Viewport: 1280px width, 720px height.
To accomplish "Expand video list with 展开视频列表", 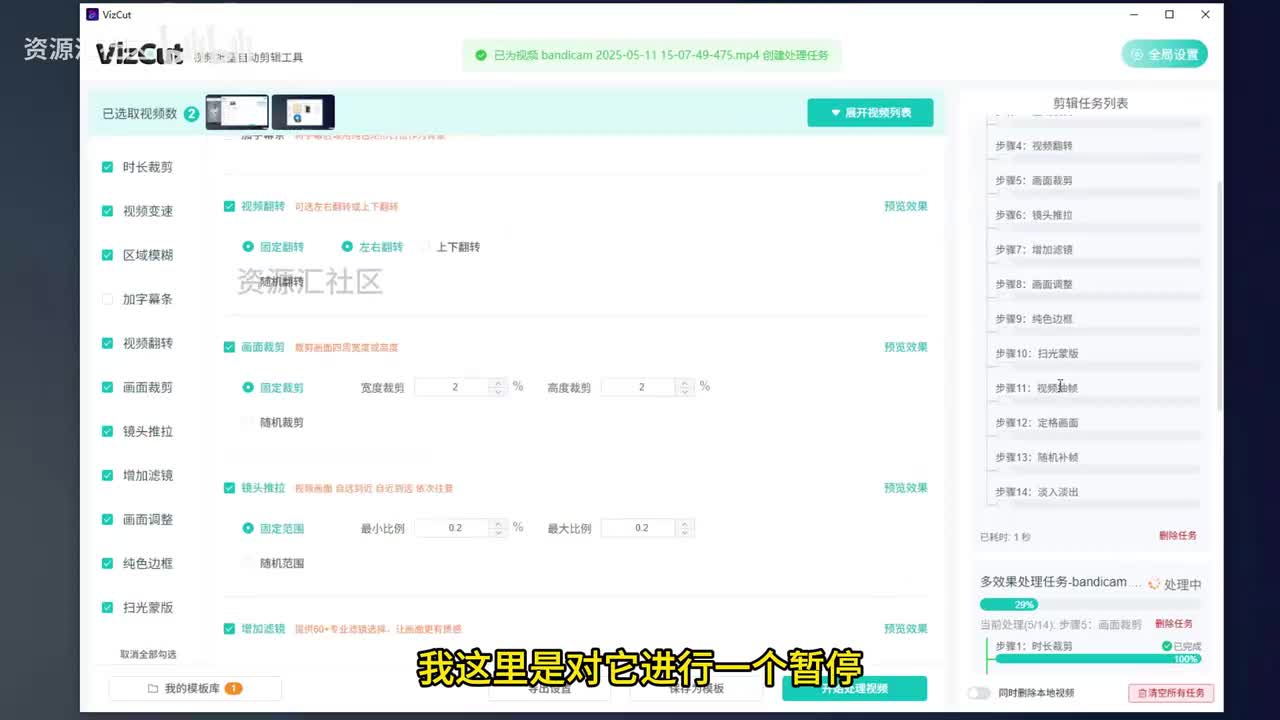I will [x=870, y=113].
